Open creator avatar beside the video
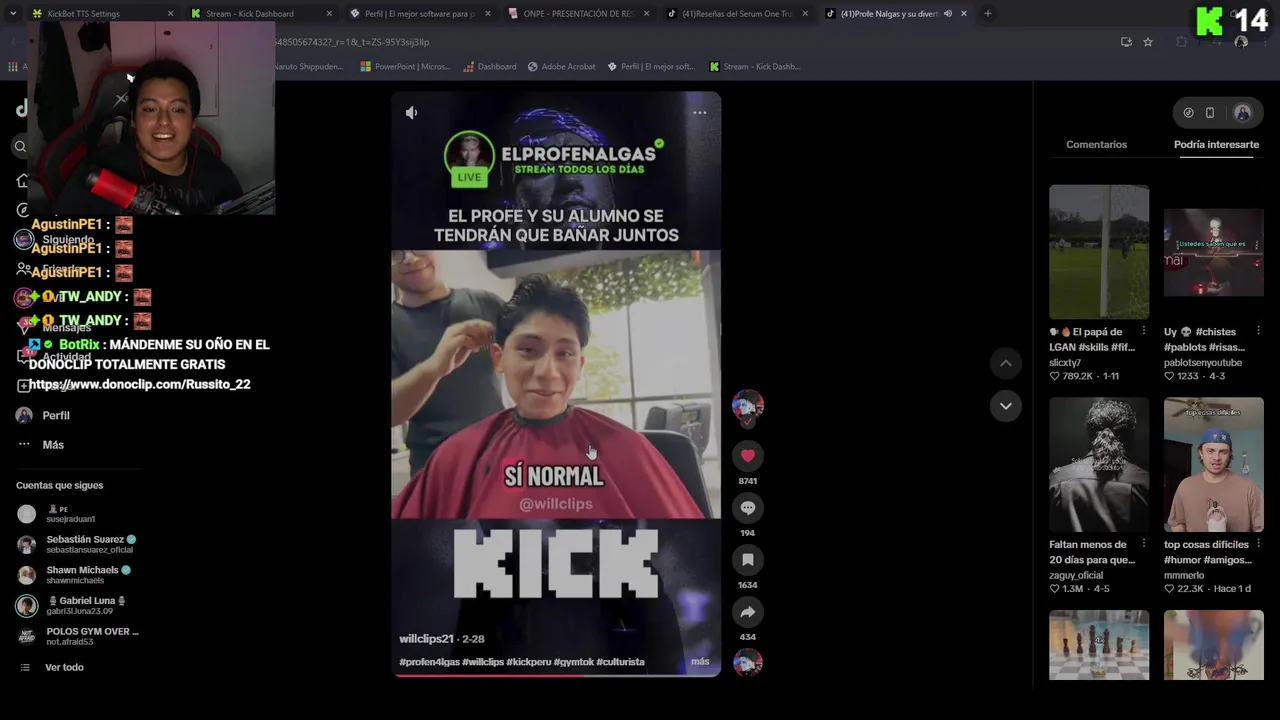The image size is (1280, 720). pyautogui.click(x=747, y=405)
